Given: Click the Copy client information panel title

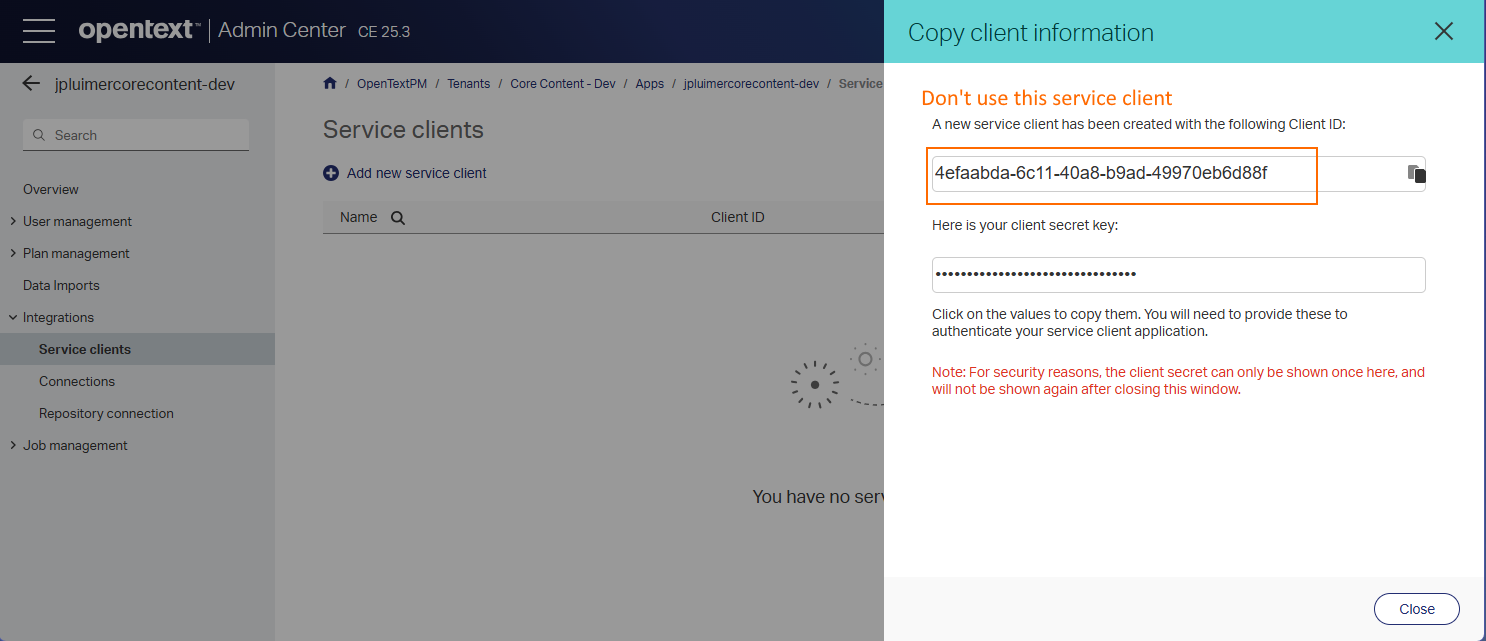Looking at the screenshot, I should coord(1031,33).
